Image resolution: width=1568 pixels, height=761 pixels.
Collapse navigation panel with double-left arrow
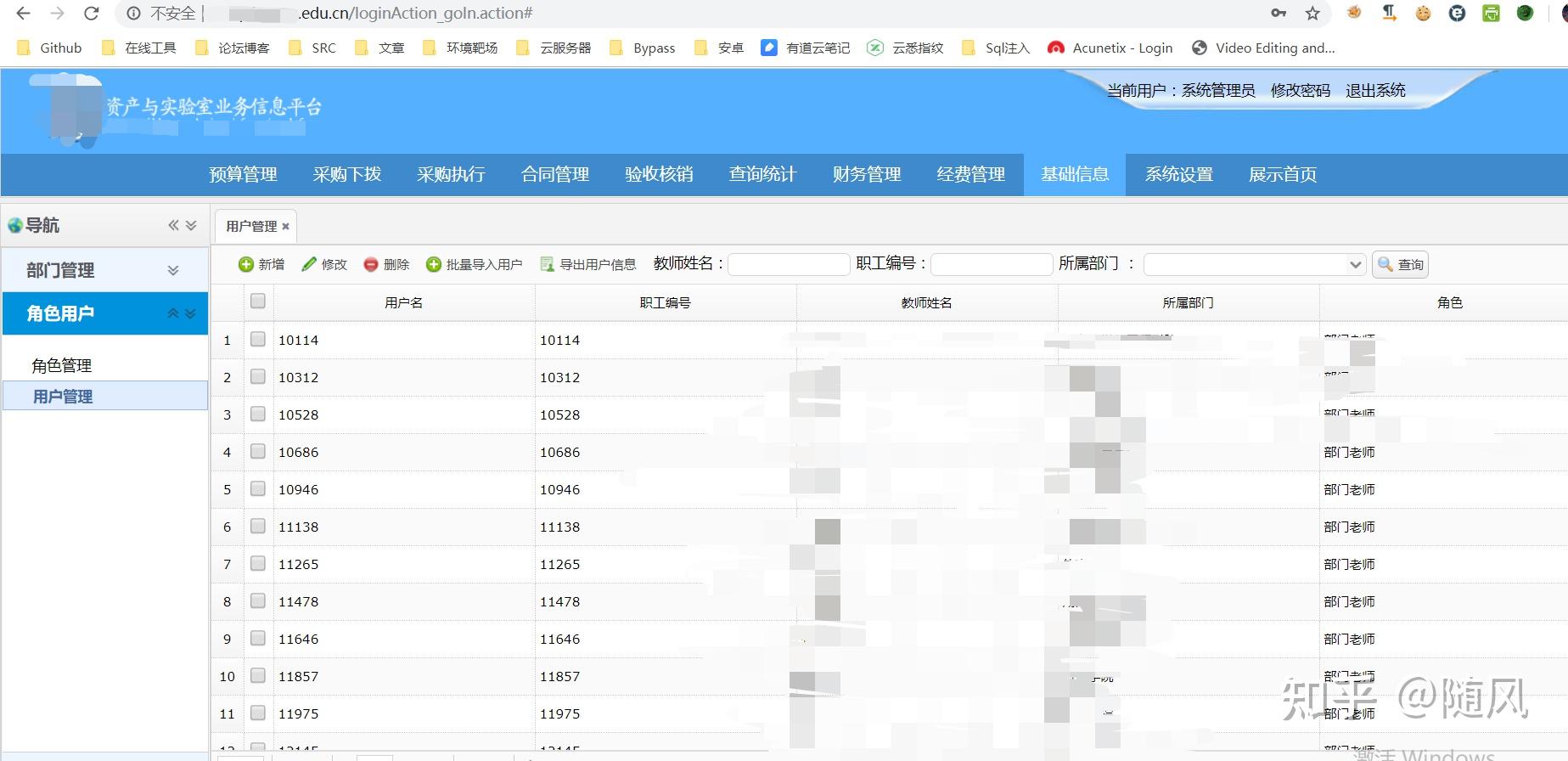pyautogui.click(x=173, y=225)
